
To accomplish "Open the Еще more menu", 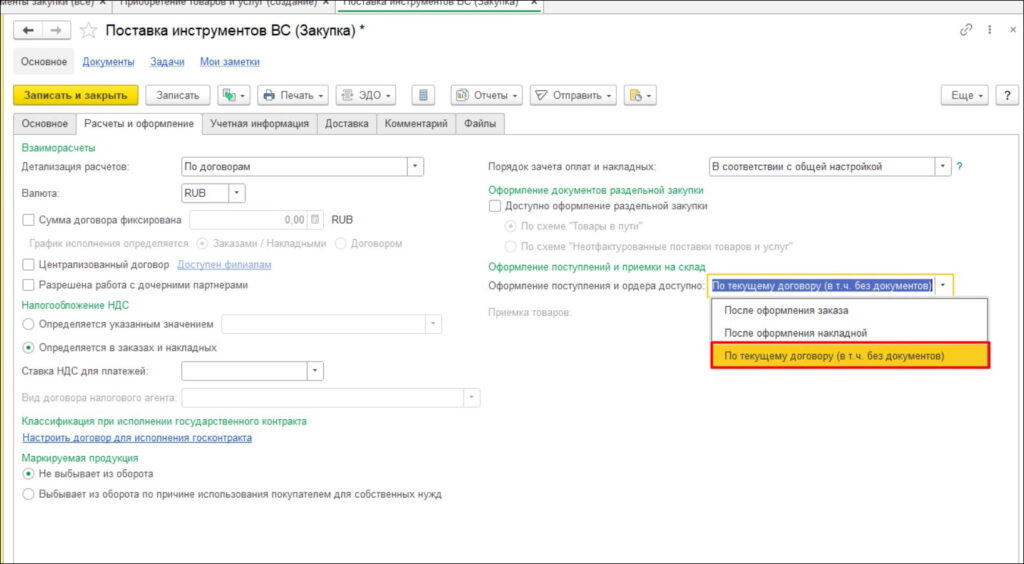I will 965,95.
